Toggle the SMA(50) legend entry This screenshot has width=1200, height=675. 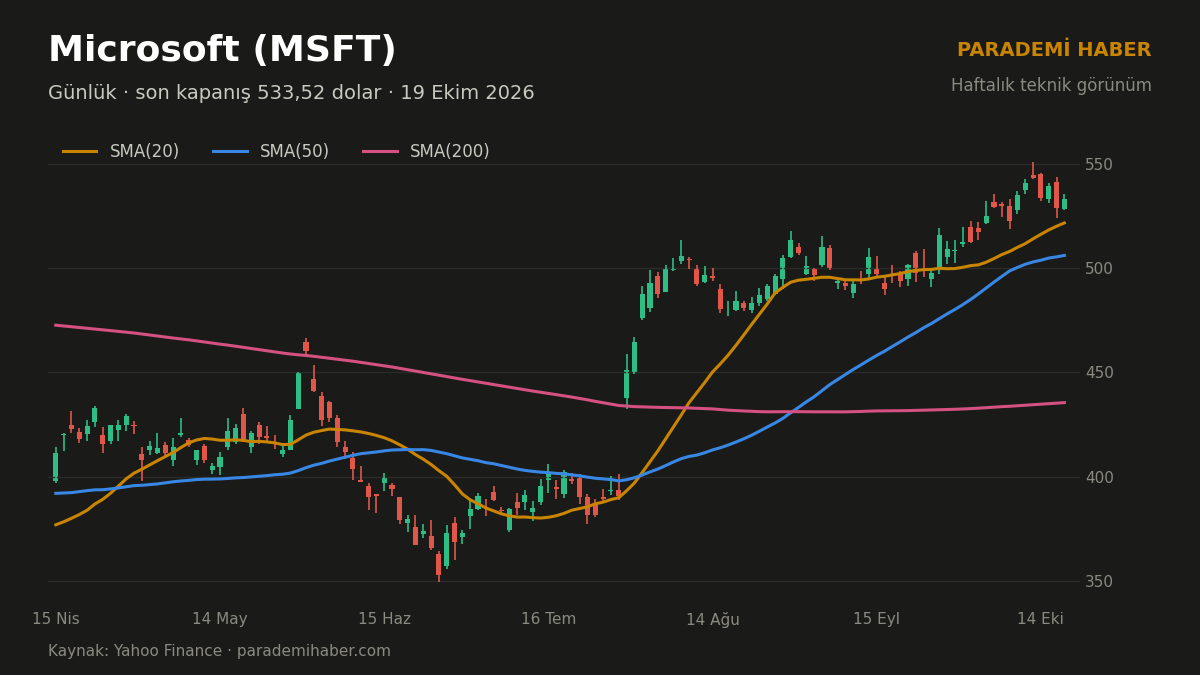click(271, 152)
